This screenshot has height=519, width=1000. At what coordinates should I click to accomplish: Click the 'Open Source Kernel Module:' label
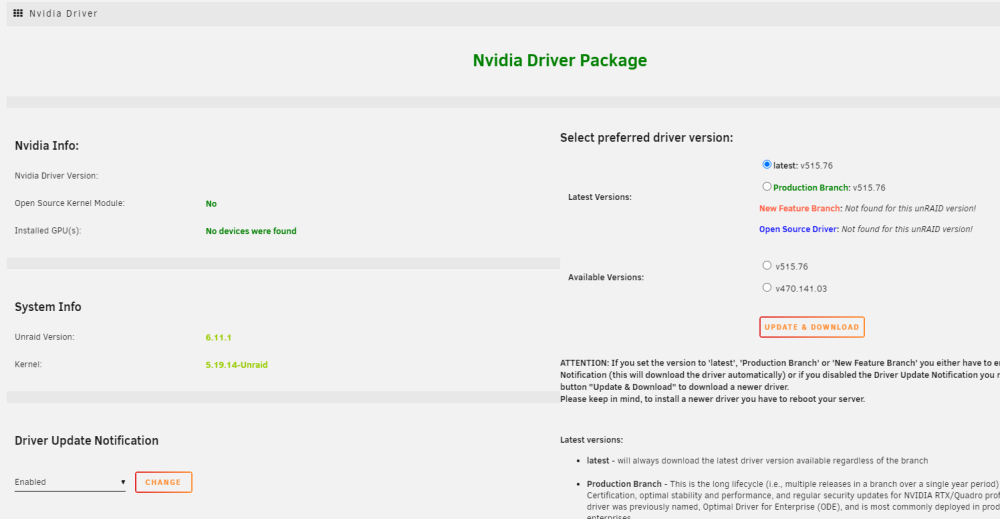pos(70,203)
